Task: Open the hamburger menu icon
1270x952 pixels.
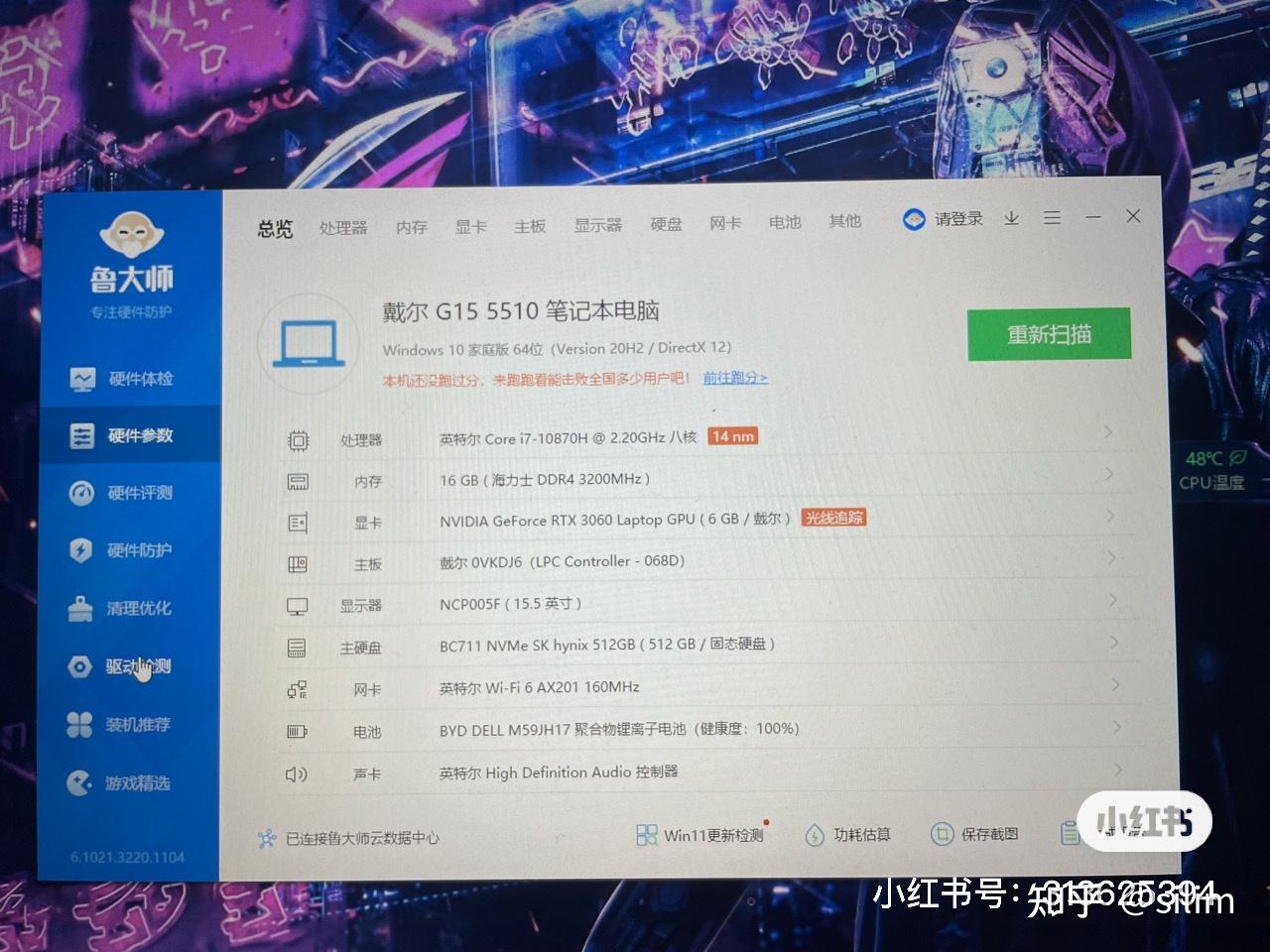Action: tap(1052, 217)
